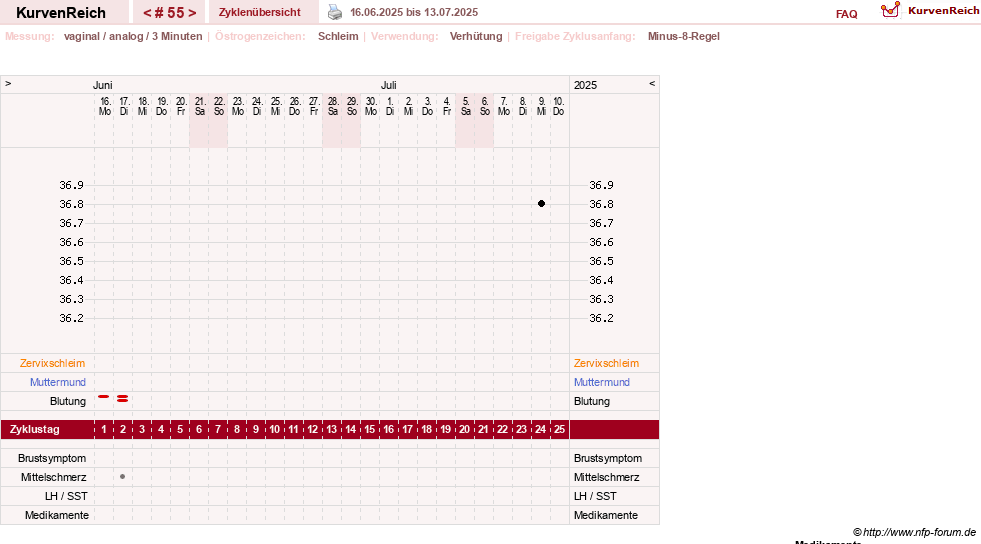Select cycle day 14 in Zyklustag row

(x=351, y=430)
